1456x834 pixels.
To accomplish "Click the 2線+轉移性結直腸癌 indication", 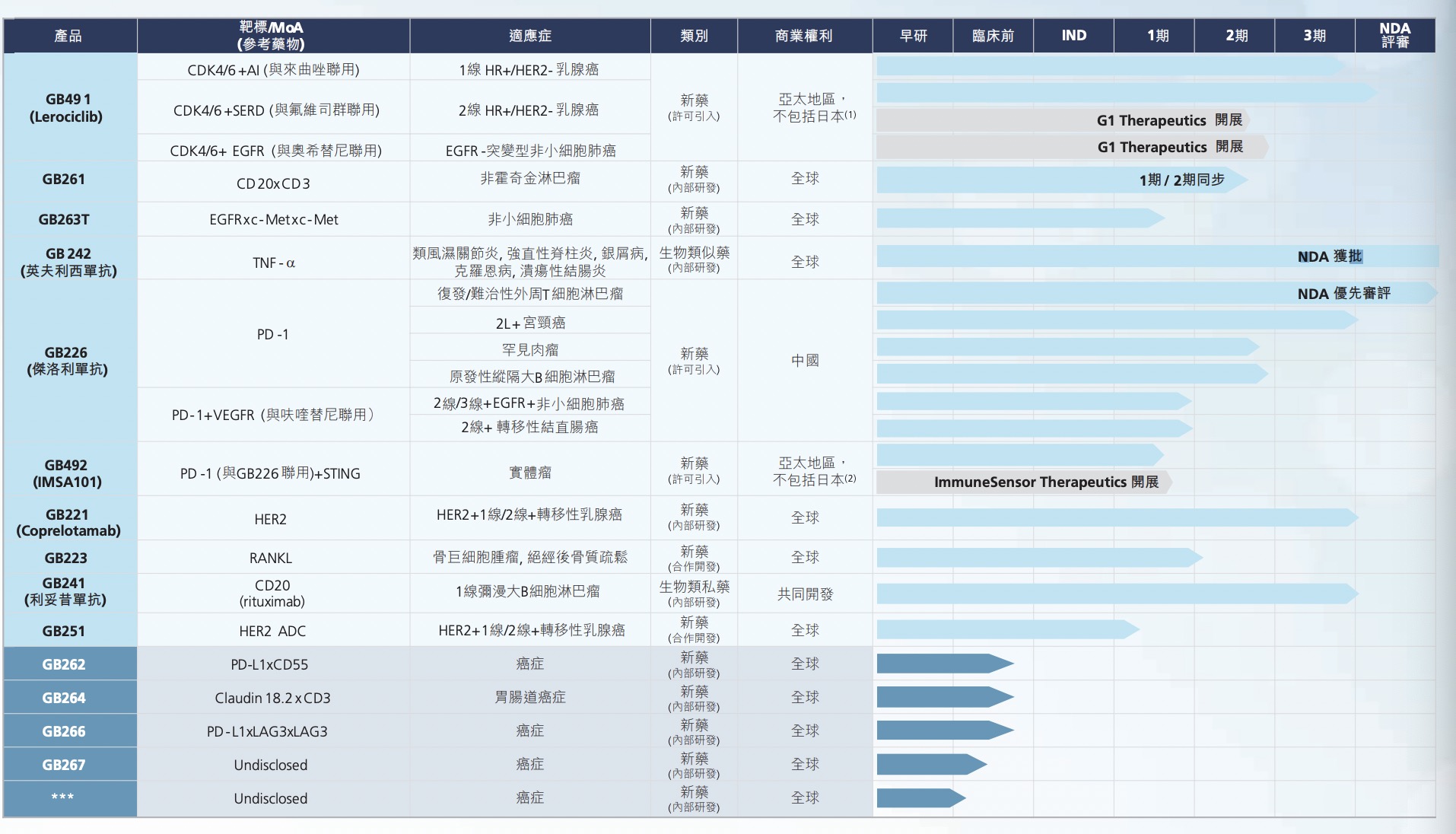I will (529, 427).
